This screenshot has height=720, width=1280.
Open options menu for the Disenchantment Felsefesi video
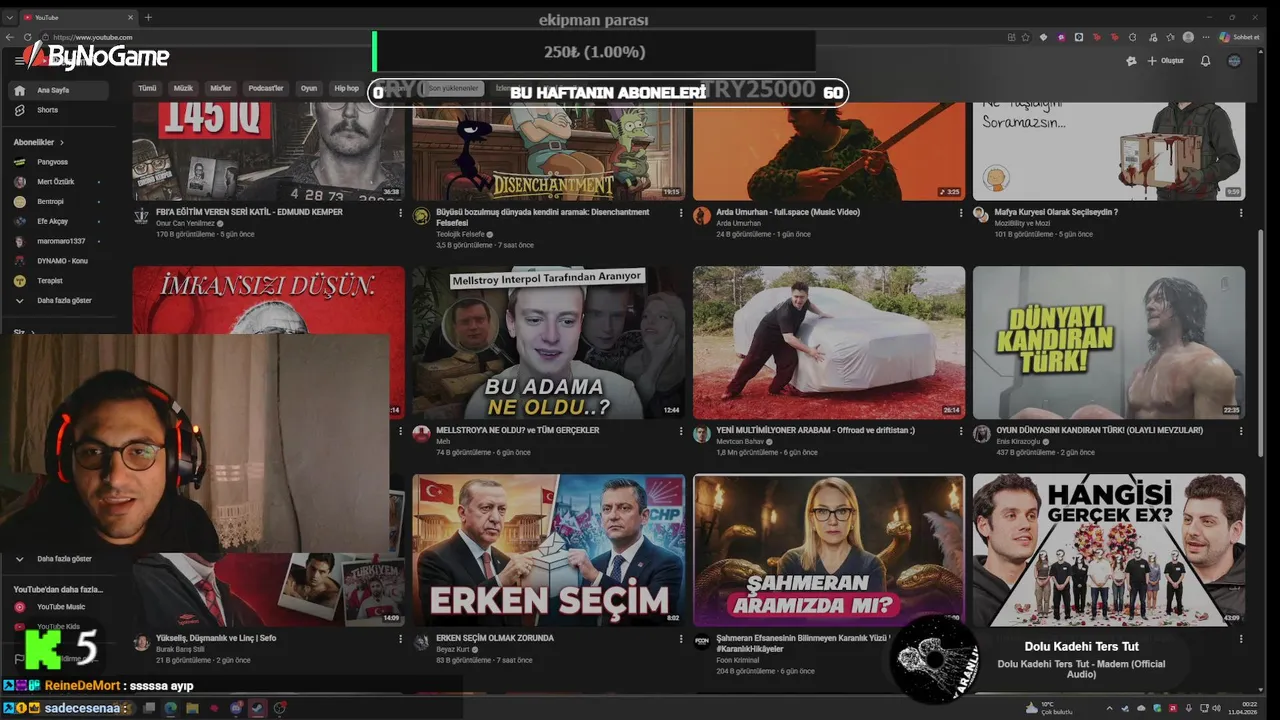[x=681, y=213]
